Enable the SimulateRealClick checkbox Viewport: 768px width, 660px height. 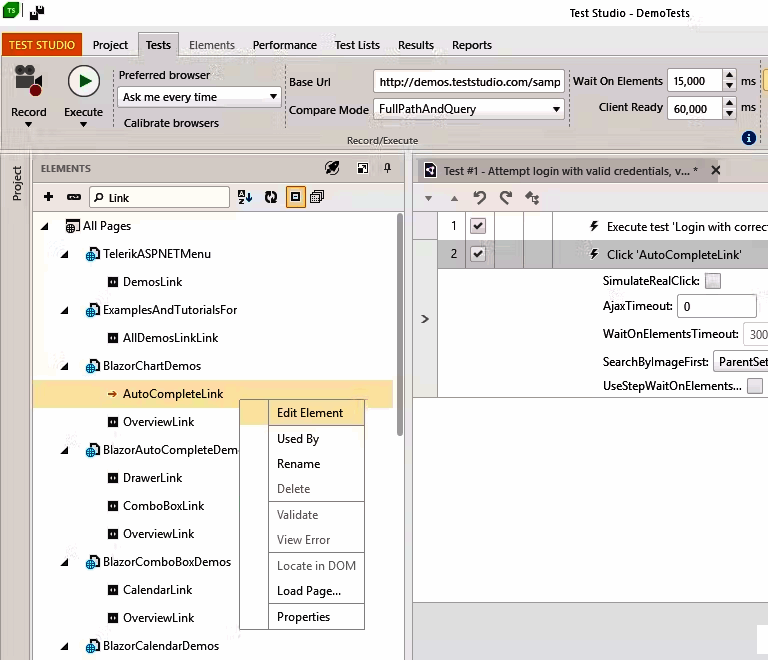pos(713,281)
